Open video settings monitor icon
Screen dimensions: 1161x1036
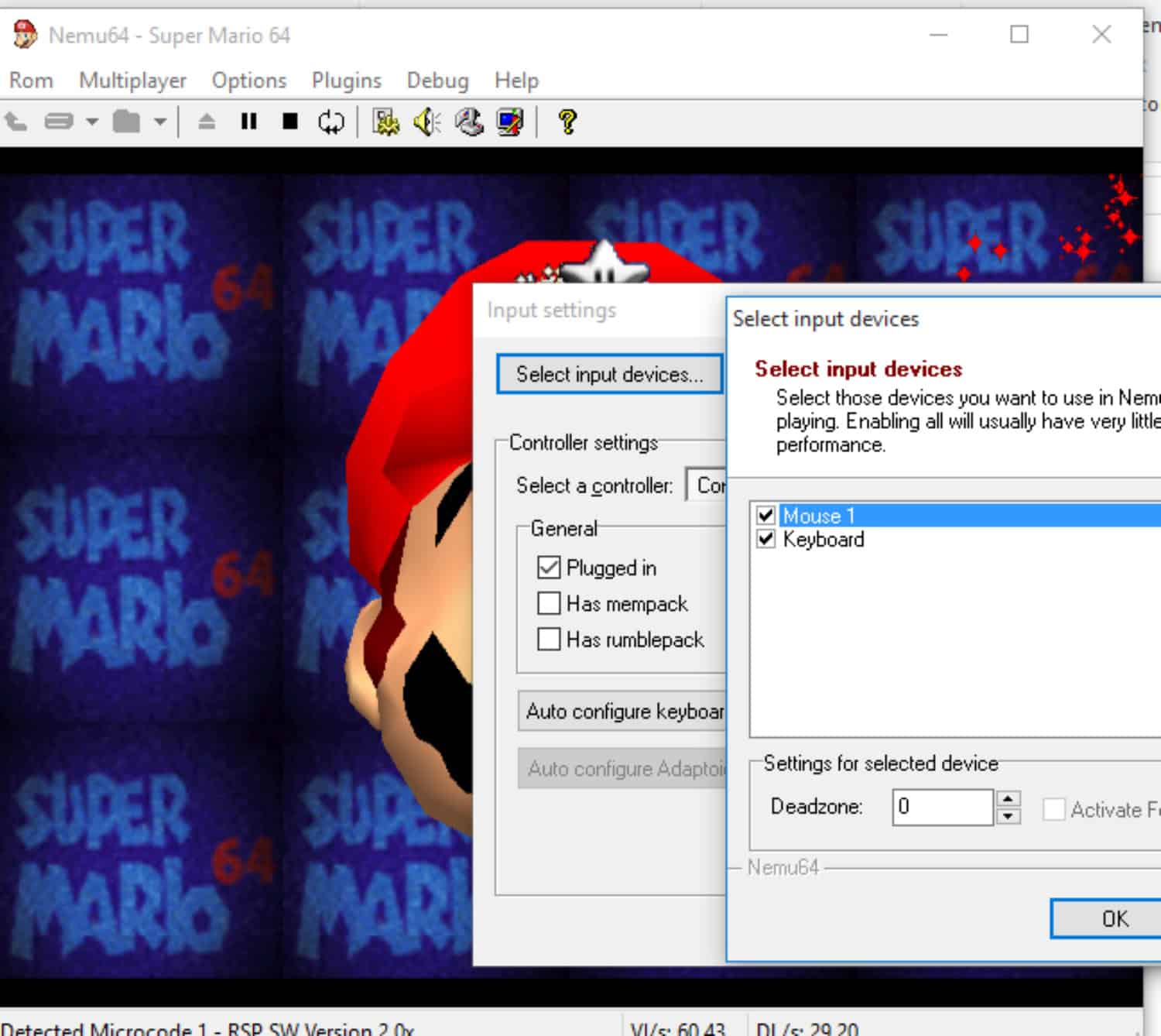pos(510,122)
